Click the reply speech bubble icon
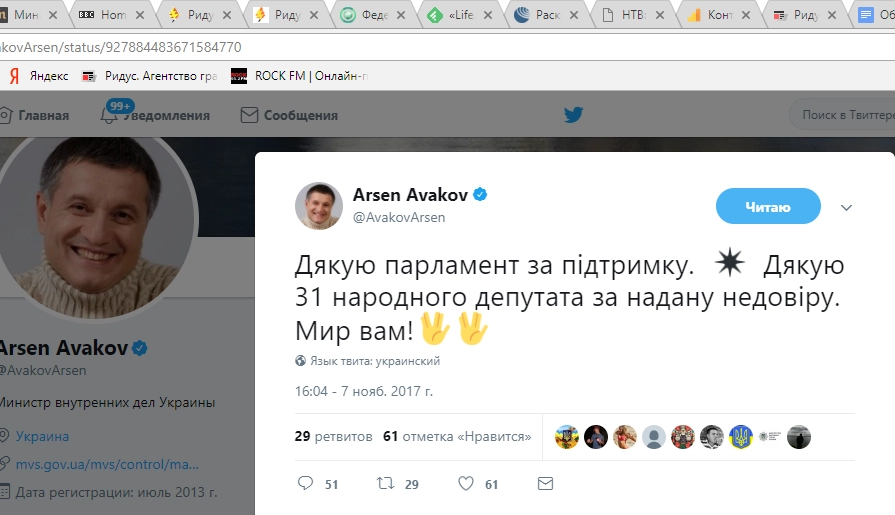Viewport: 895px width, 515px height. point(305,483)
